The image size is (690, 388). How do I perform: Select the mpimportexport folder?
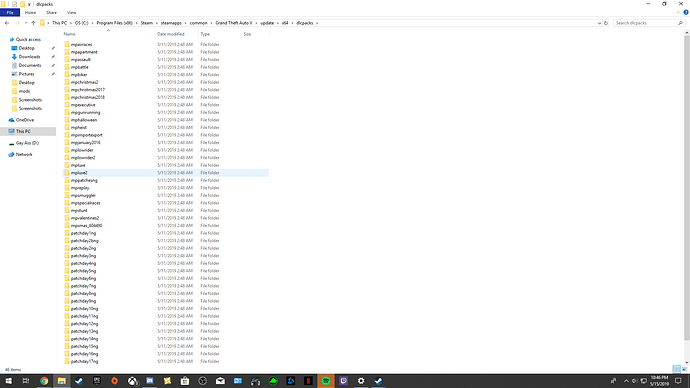(86, 135)
